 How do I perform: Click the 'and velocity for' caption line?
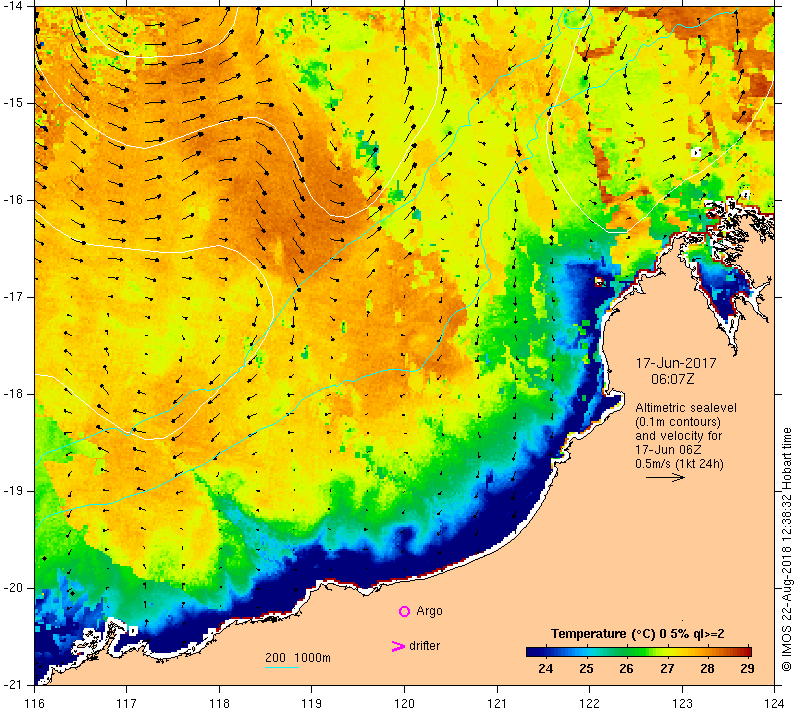pyautogui.click(x=679, y=436)
